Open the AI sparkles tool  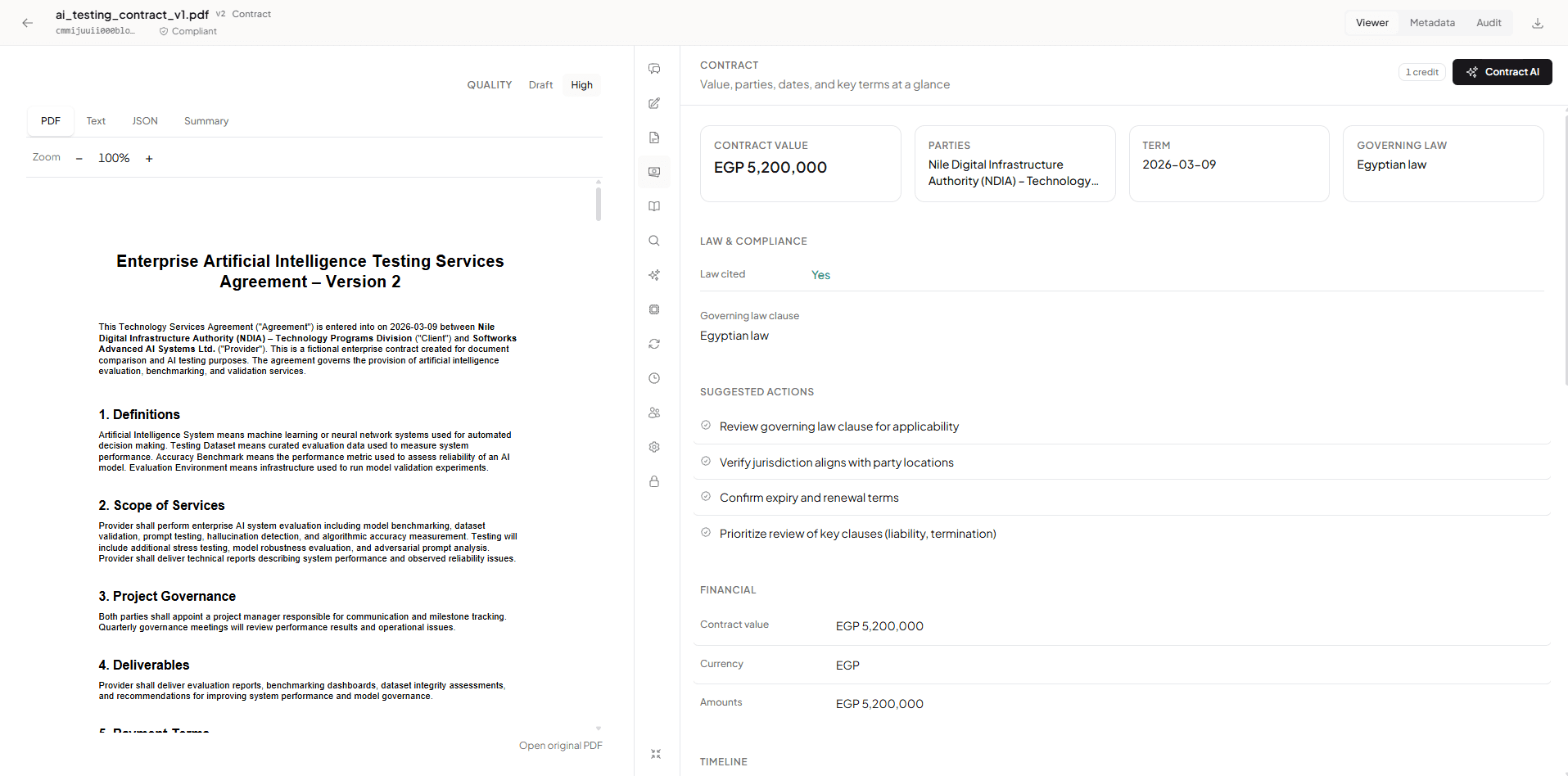653,274
